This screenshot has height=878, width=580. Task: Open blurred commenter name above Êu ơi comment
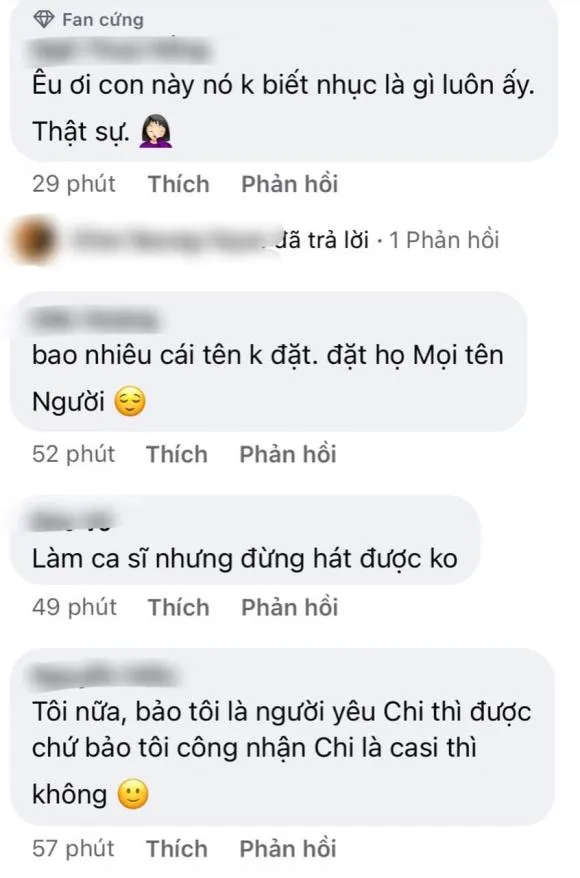(119, 50)
